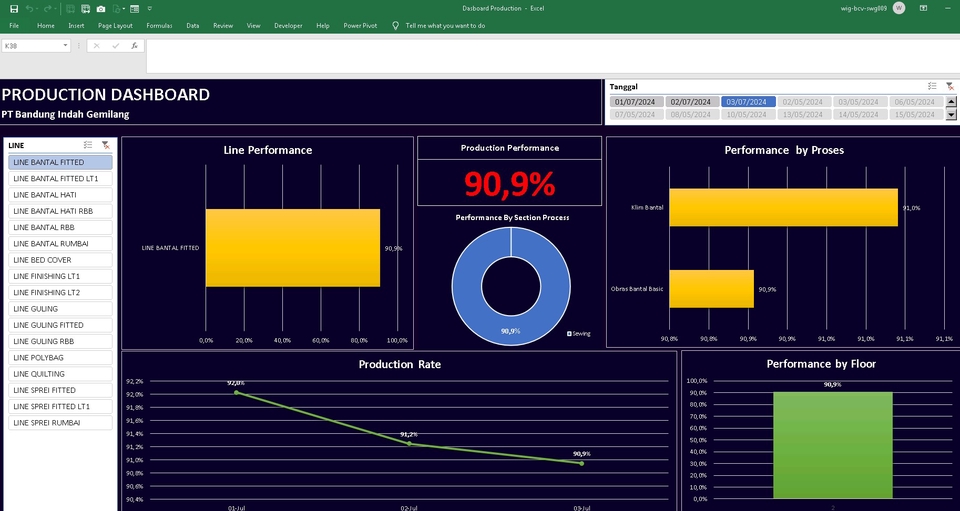Select LINE FINISHING LT2 slicer item
Screen dimensions: 960x511
(60, 293)
